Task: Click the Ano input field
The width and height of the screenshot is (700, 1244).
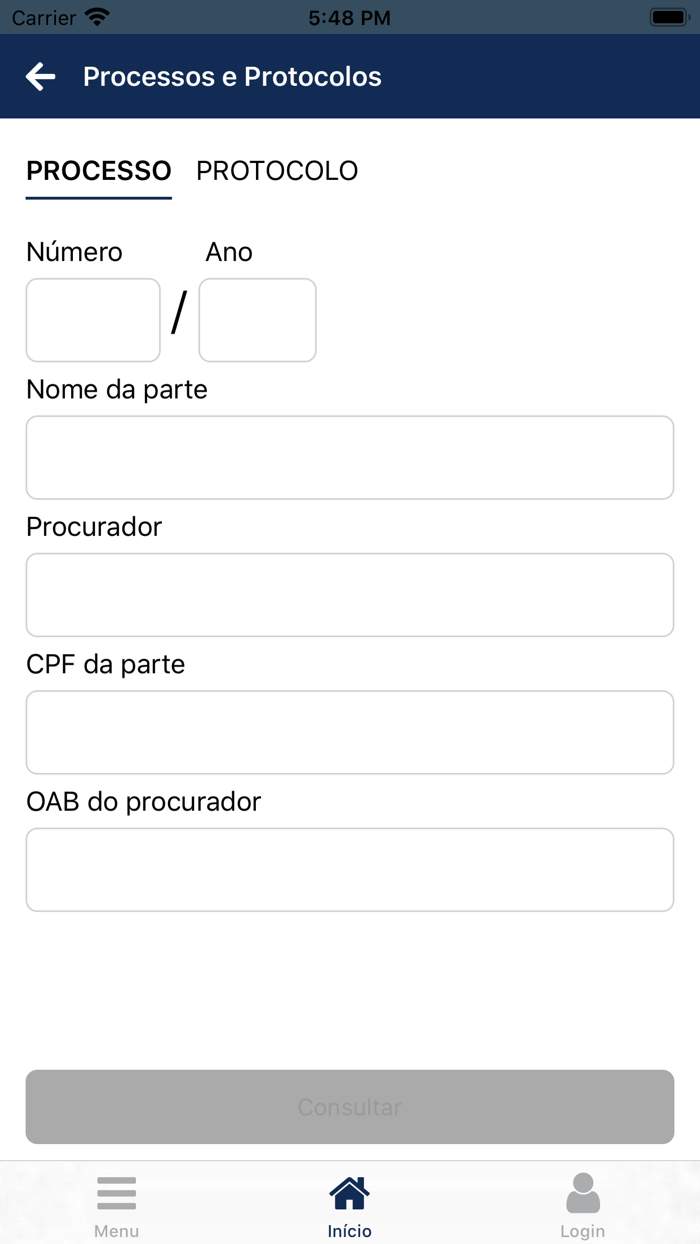Action: 257,320
